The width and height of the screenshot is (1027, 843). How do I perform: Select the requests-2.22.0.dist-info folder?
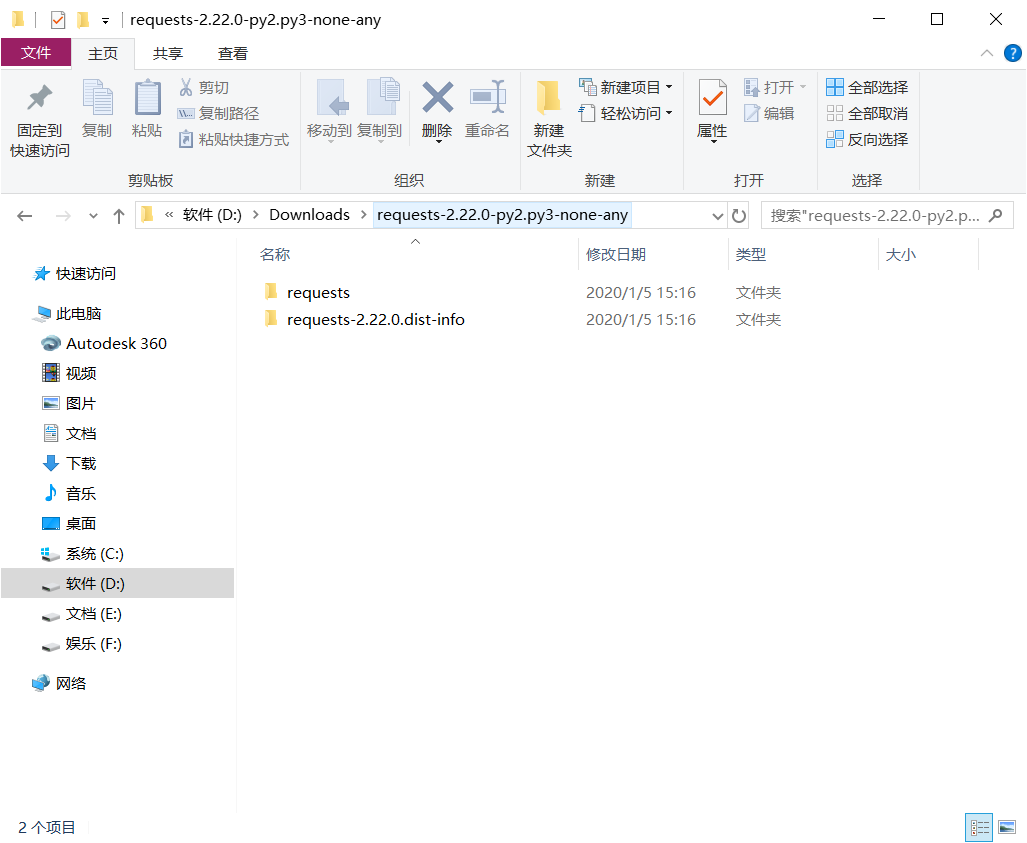(375, 319)
